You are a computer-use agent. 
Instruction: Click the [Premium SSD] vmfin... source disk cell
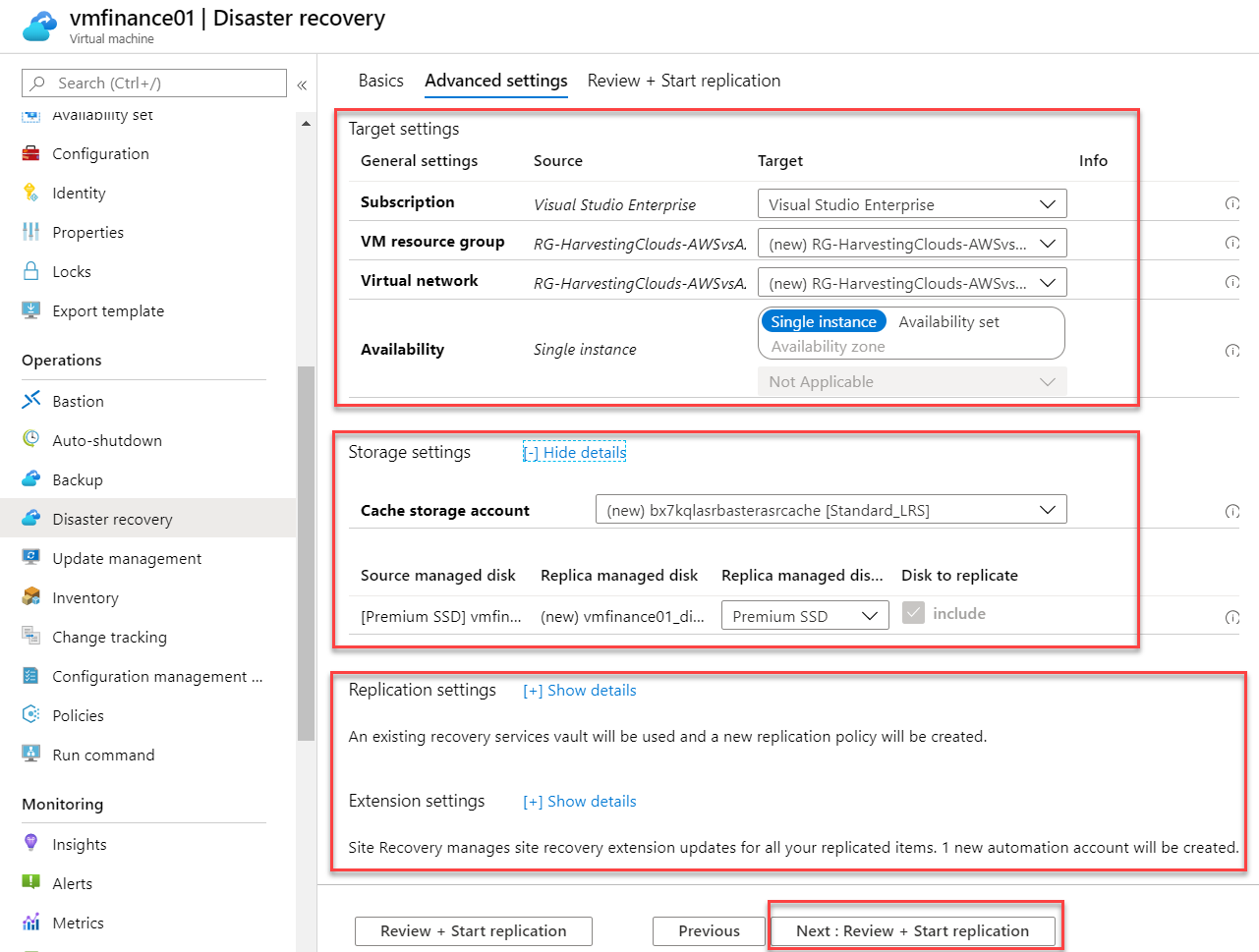[x=441, y=616]
